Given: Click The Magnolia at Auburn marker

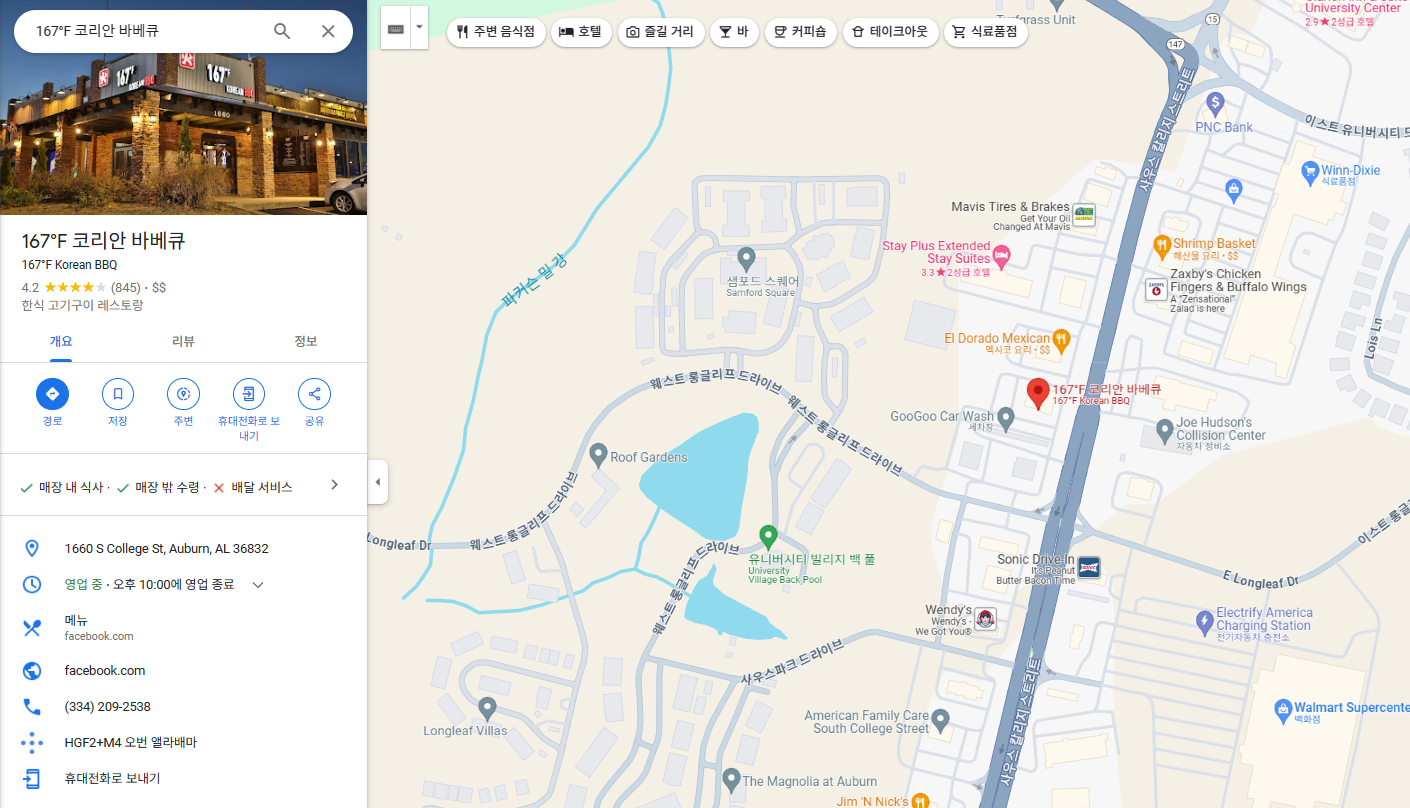Looking at the screenshot, I should [731, 779].
